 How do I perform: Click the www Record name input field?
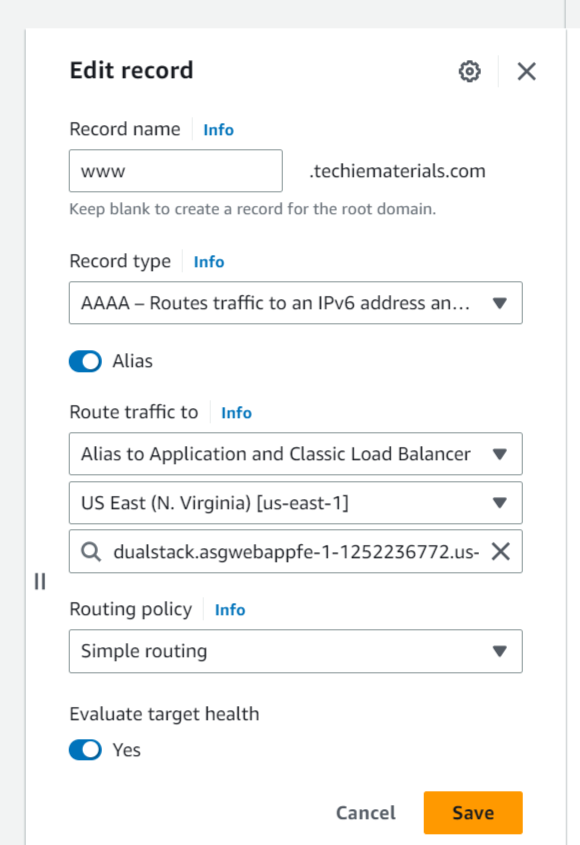(x=175, y=171)
